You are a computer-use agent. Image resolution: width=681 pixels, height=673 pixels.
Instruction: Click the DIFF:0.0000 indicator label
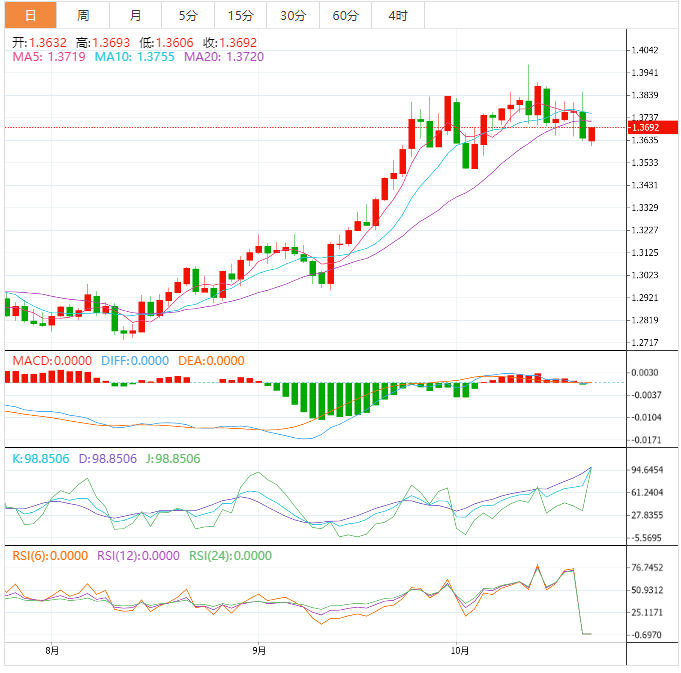[135, 361]
